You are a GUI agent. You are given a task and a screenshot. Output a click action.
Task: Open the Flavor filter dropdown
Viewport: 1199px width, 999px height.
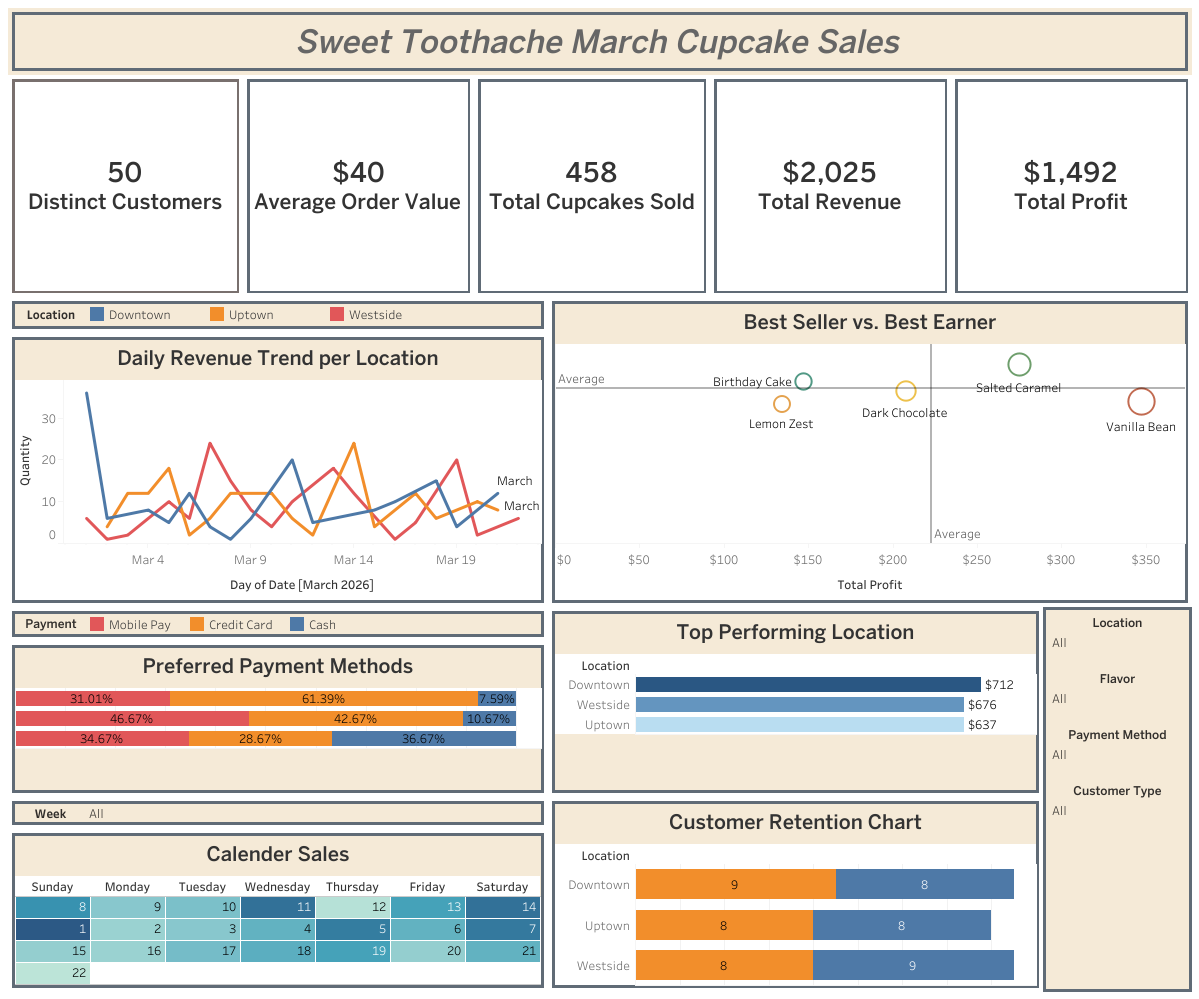click(1116, 699)
